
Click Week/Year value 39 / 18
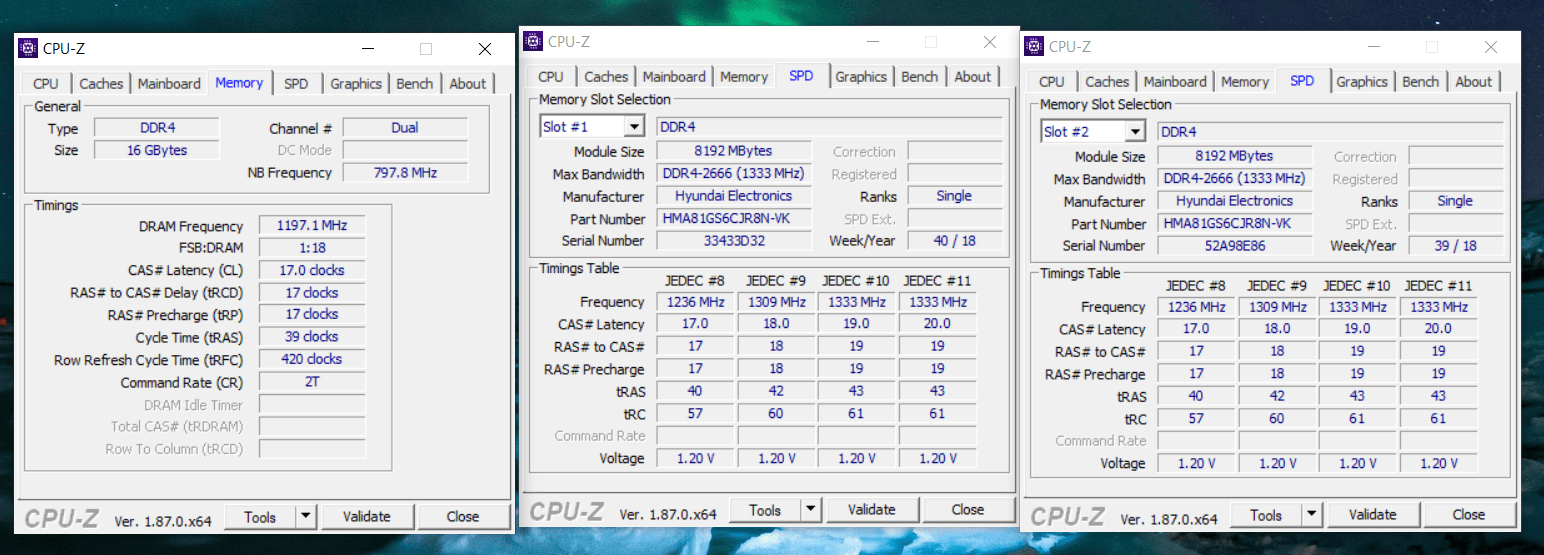1455,245
